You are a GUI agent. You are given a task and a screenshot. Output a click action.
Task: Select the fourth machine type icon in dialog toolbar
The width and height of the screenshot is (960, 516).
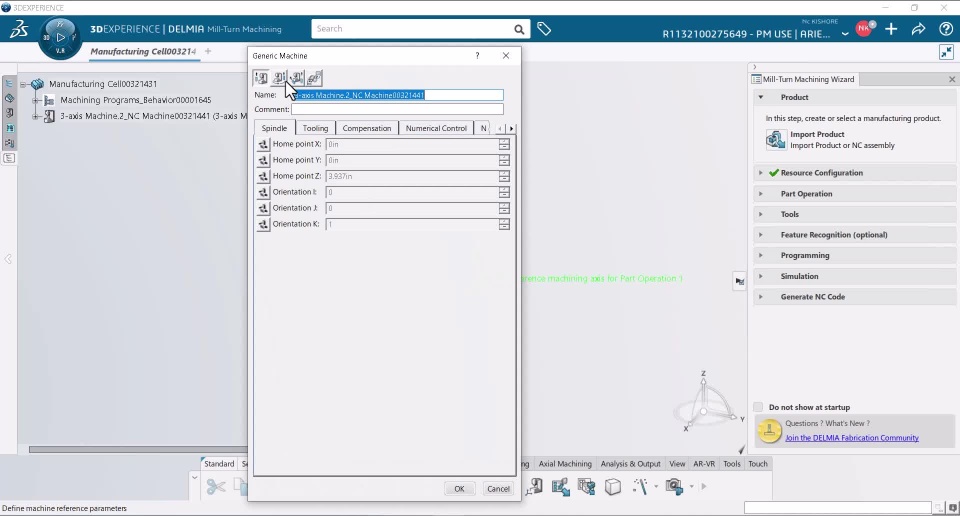tap(315, 78)
